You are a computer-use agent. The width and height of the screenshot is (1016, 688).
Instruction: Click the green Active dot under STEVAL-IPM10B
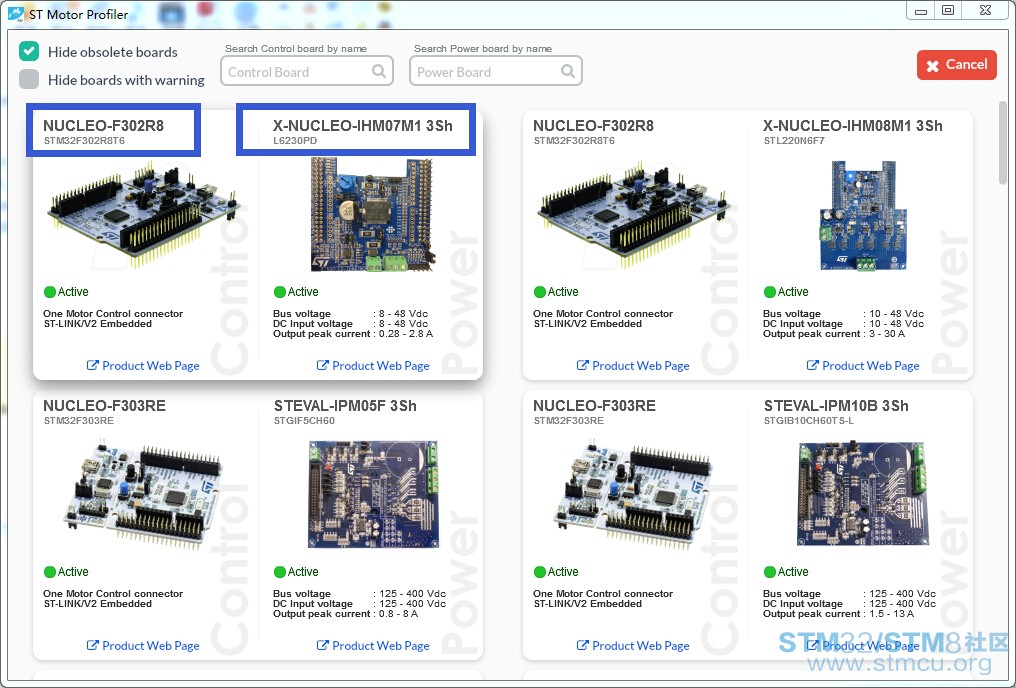click(x=770, y=572)
